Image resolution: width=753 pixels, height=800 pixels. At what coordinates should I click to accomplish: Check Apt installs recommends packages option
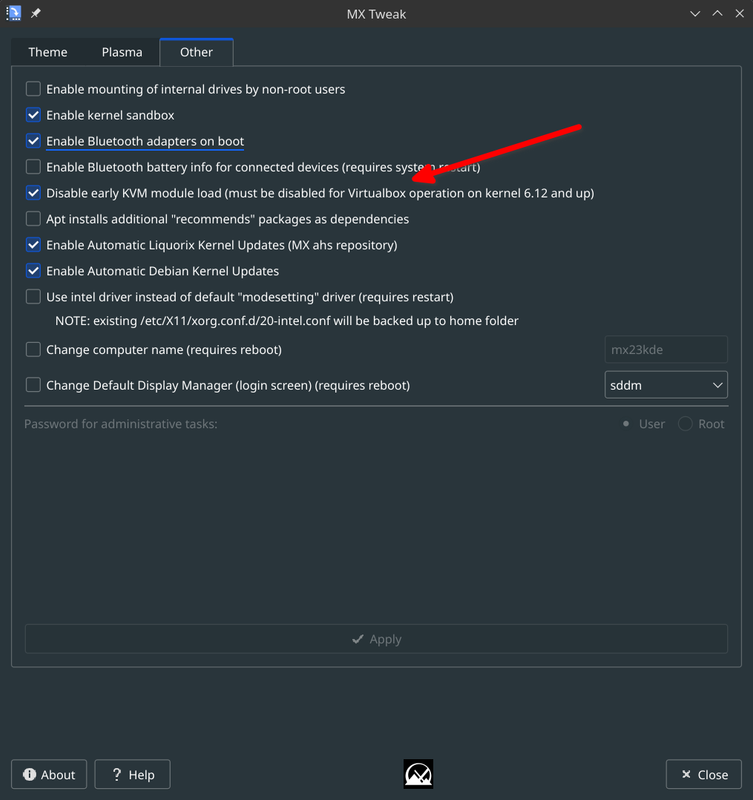point(33,219)
